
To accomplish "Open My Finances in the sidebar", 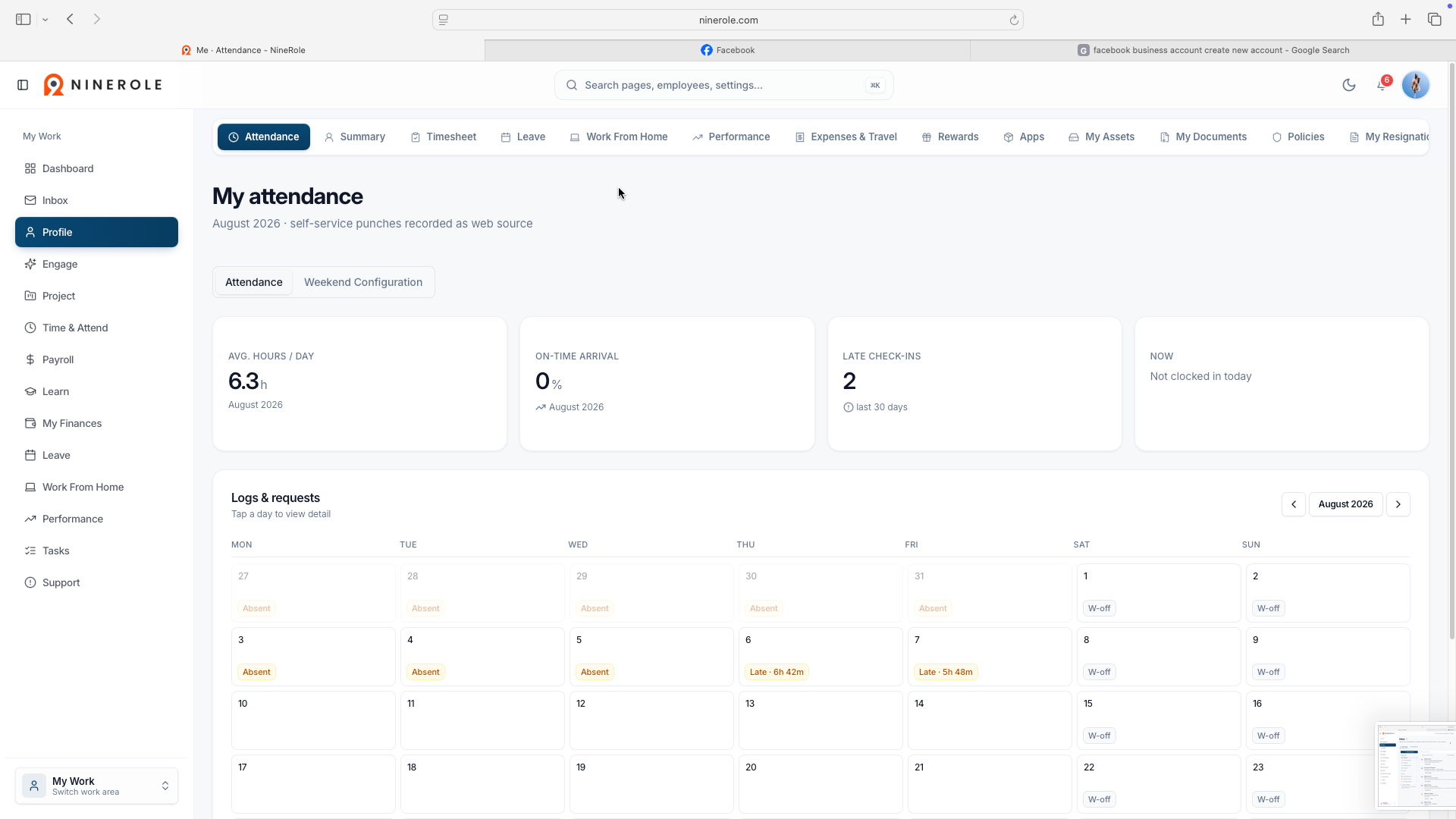I will (96, 423).
